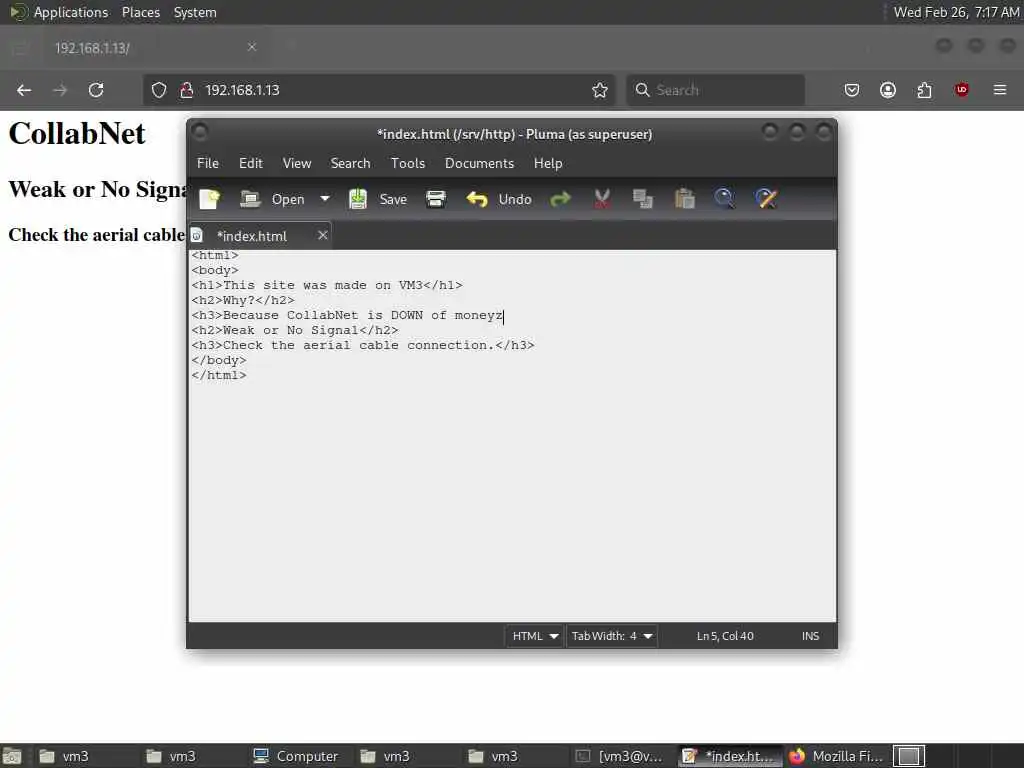Close the 192.168.1.13/ browser tab
Viewport: 1024px width, 768px height.
[x=252, y=47]
